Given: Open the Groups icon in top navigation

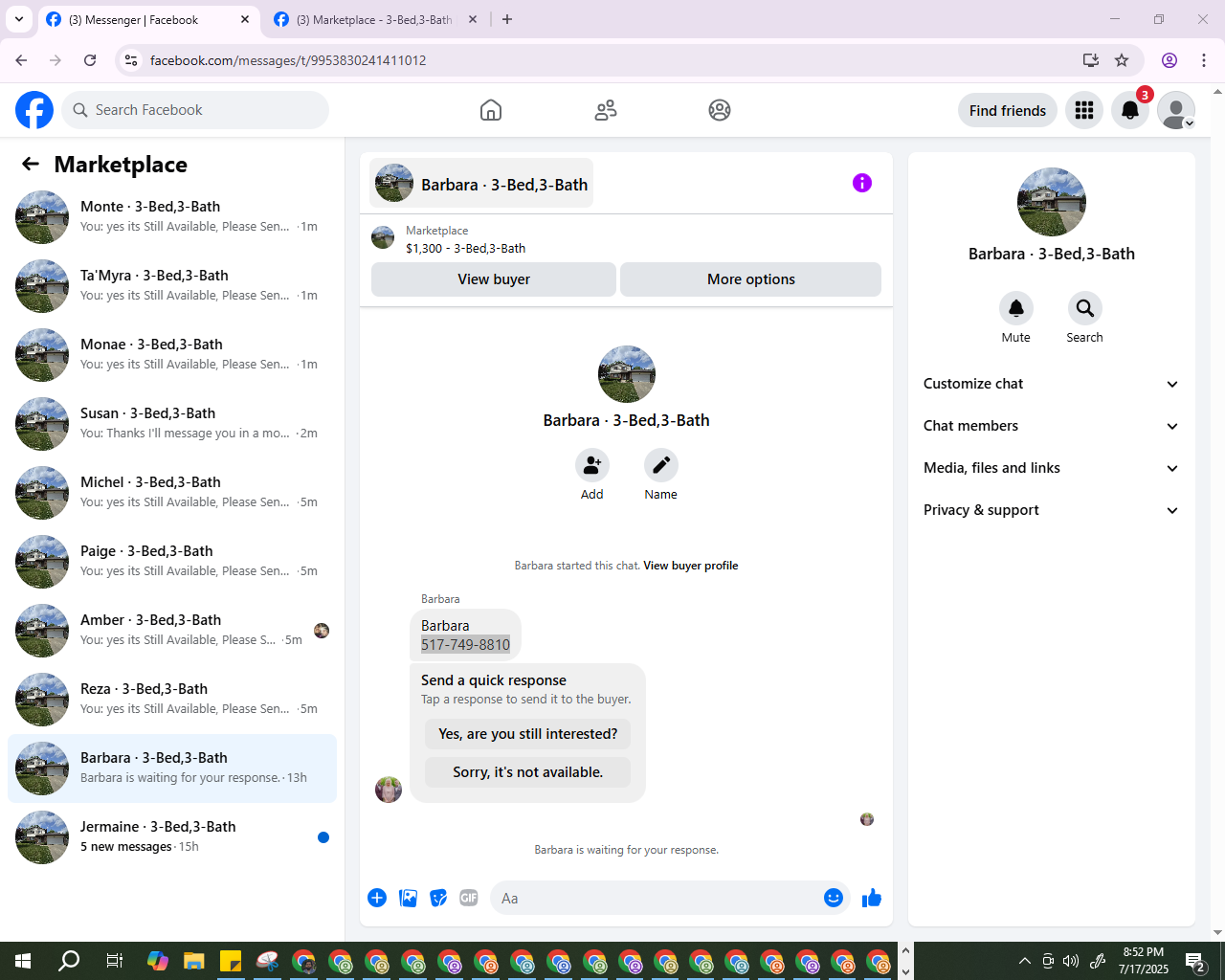Looking at the screenshot, I should click(720, 110).
